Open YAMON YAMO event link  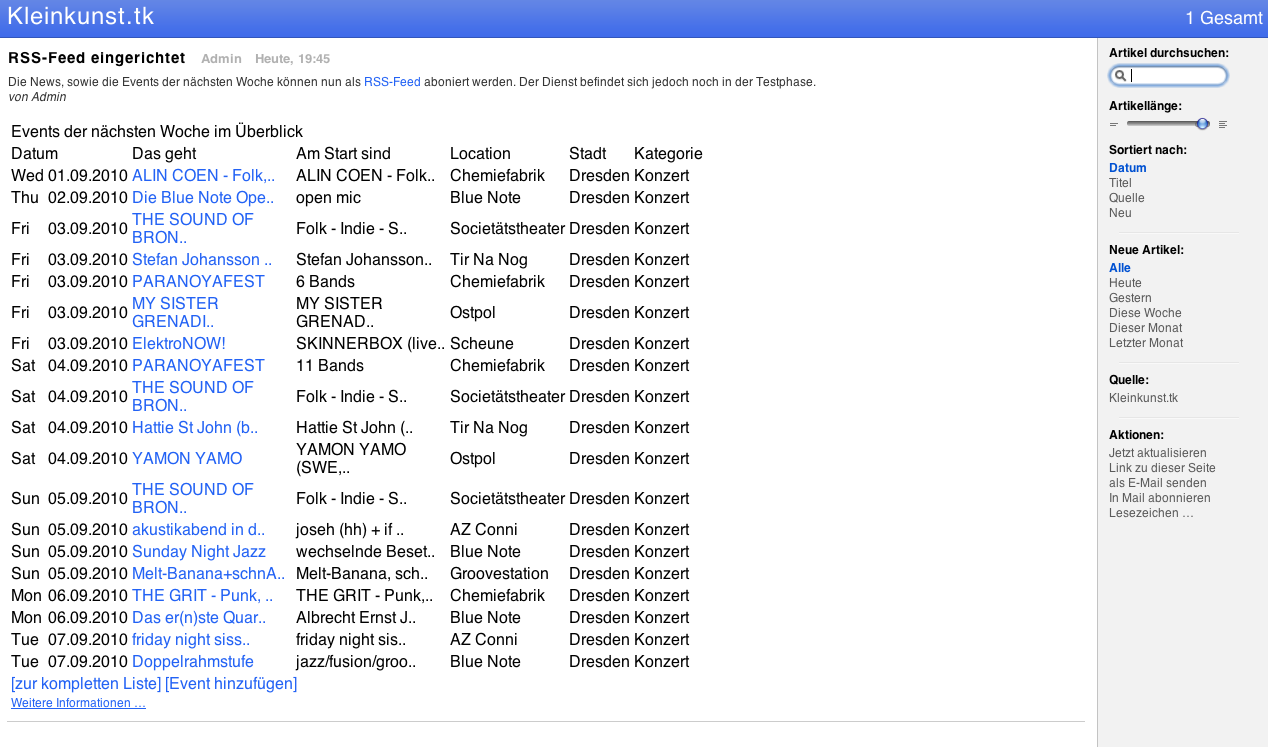187,458
